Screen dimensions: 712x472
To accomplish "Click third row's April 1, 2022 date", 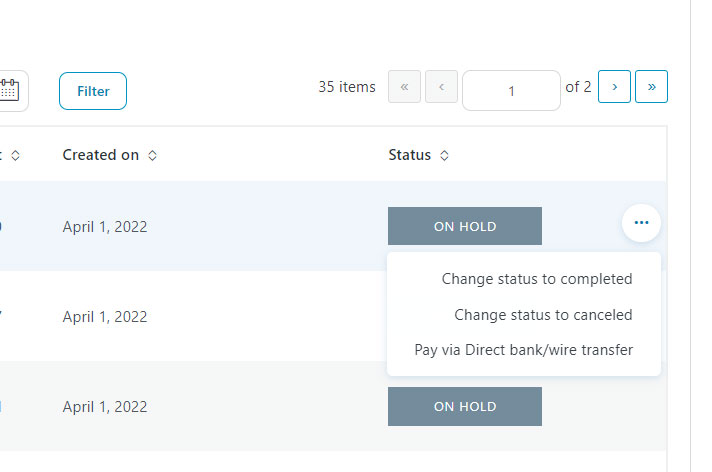I will 105,407.
